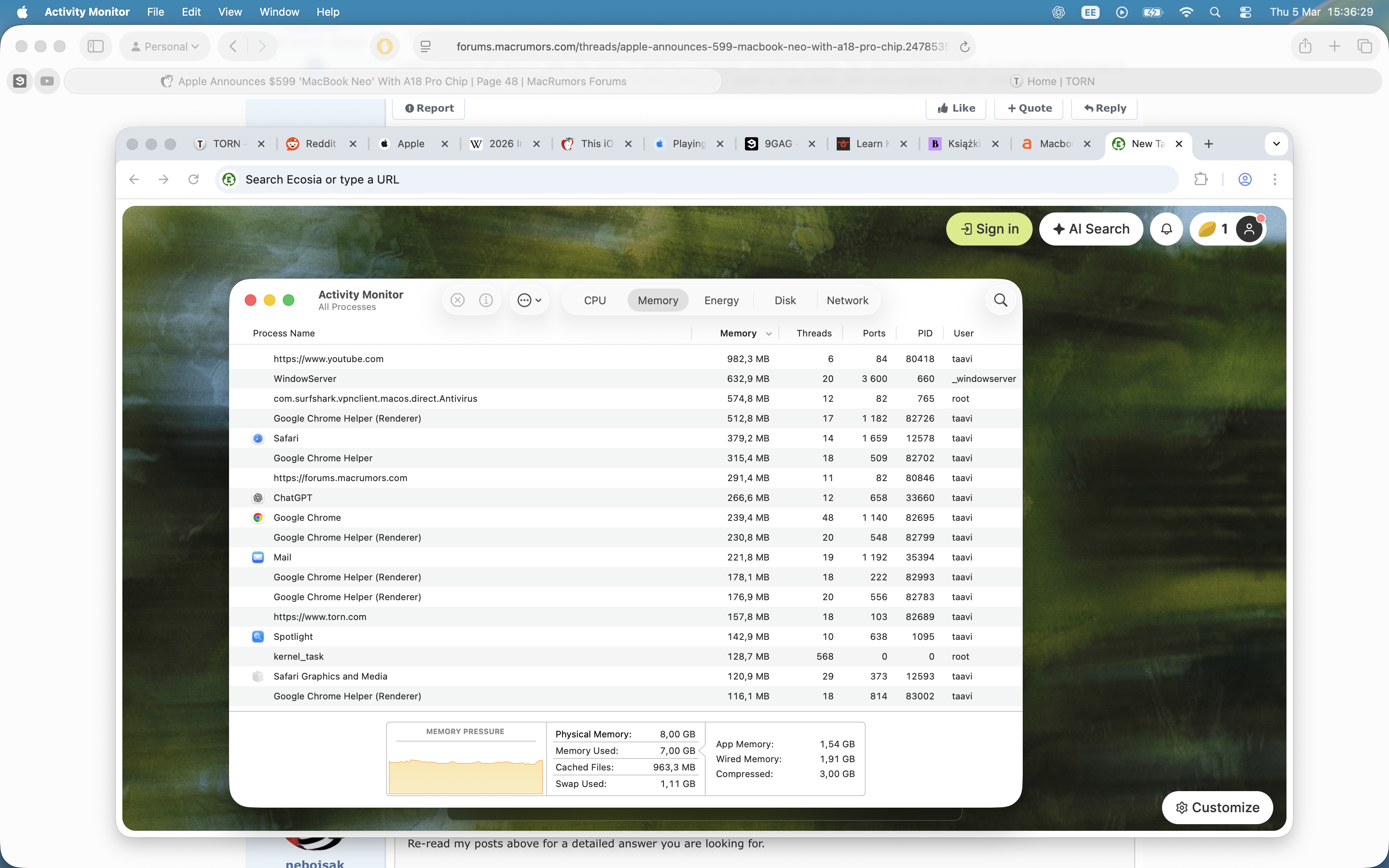
Task: Click the Ecosia Sign in button
Action: pos(989,229)
